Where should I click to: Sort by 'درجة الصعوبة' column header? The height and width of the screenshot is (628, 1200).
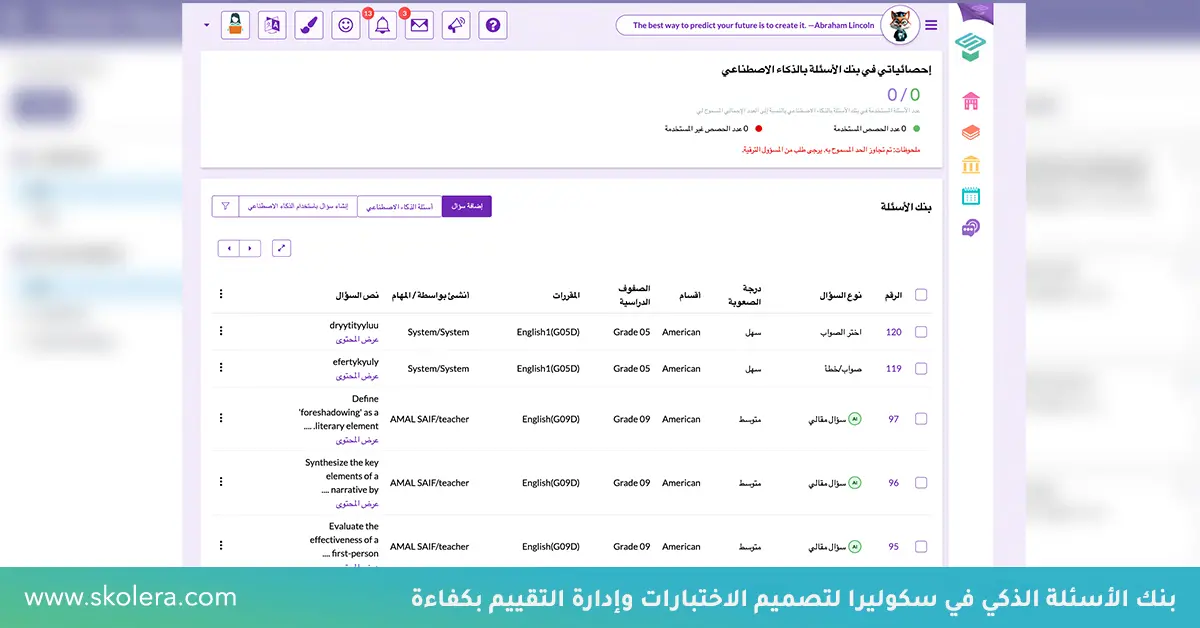click(744, 295)
